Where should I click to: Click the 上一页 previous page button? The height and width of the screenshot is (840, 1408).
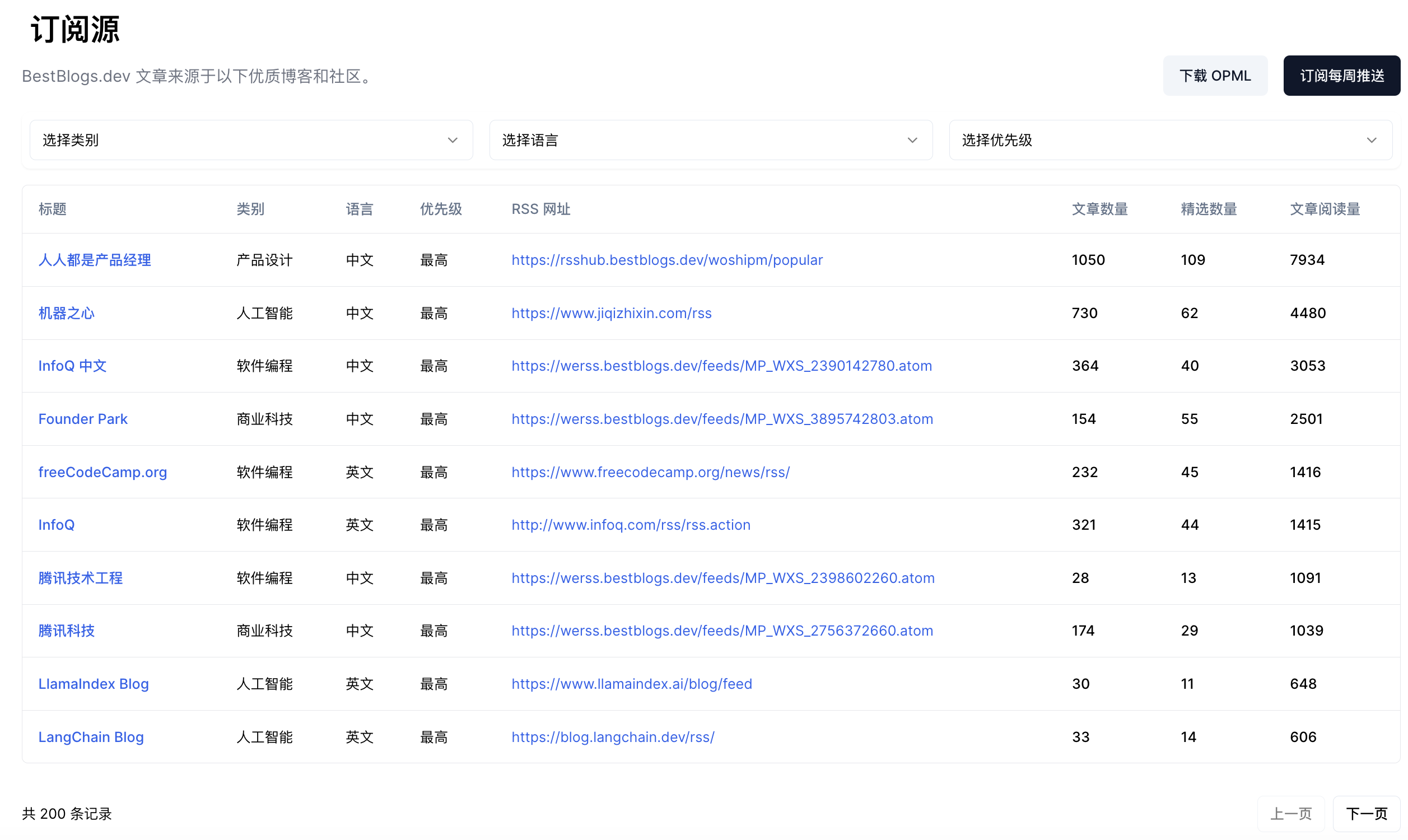[1290, 813]
